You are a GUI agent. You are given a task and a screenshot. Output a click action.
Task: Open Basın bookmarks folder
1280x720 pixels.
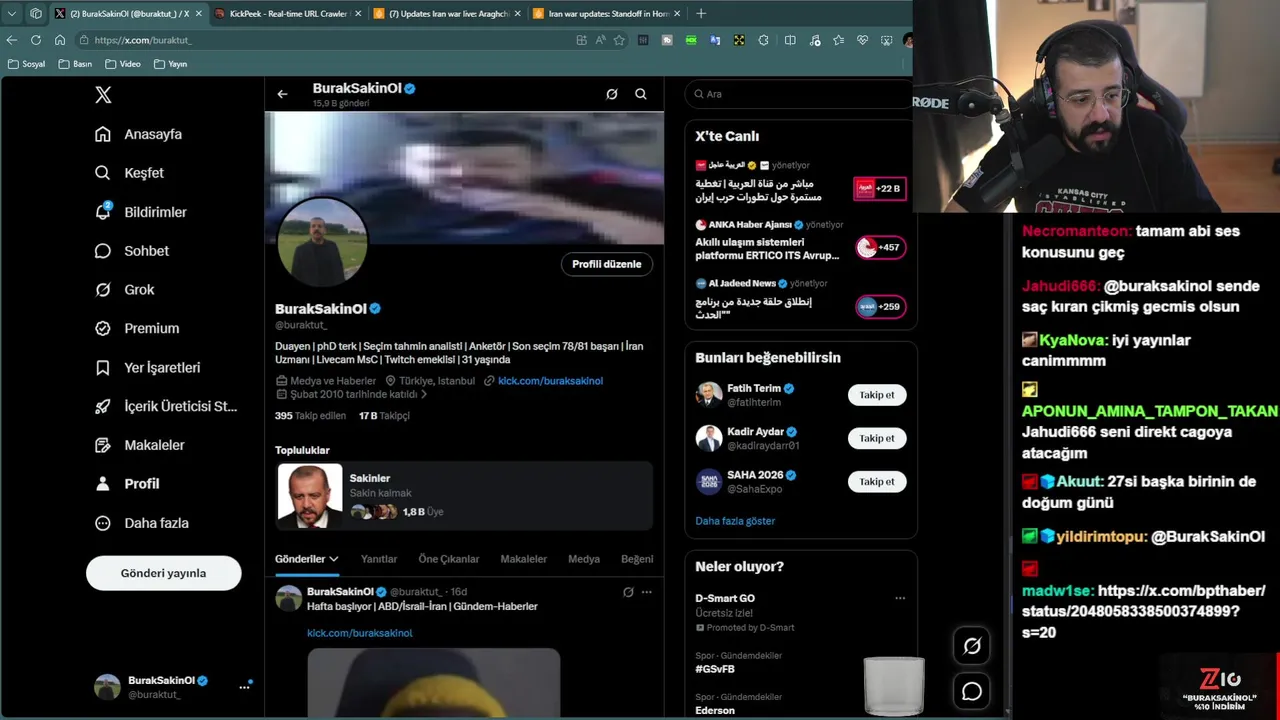coord(76,64)
